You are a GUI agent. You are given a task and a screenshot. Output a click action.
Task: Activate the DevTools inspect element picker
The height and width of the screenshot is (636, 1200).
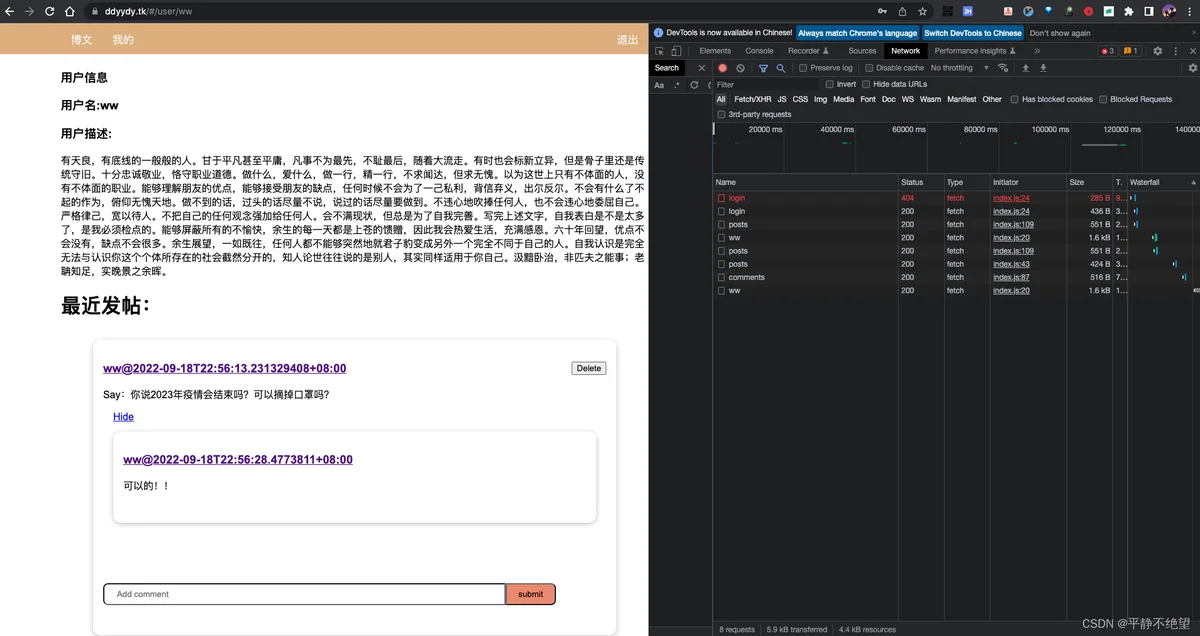coord(660,51)
